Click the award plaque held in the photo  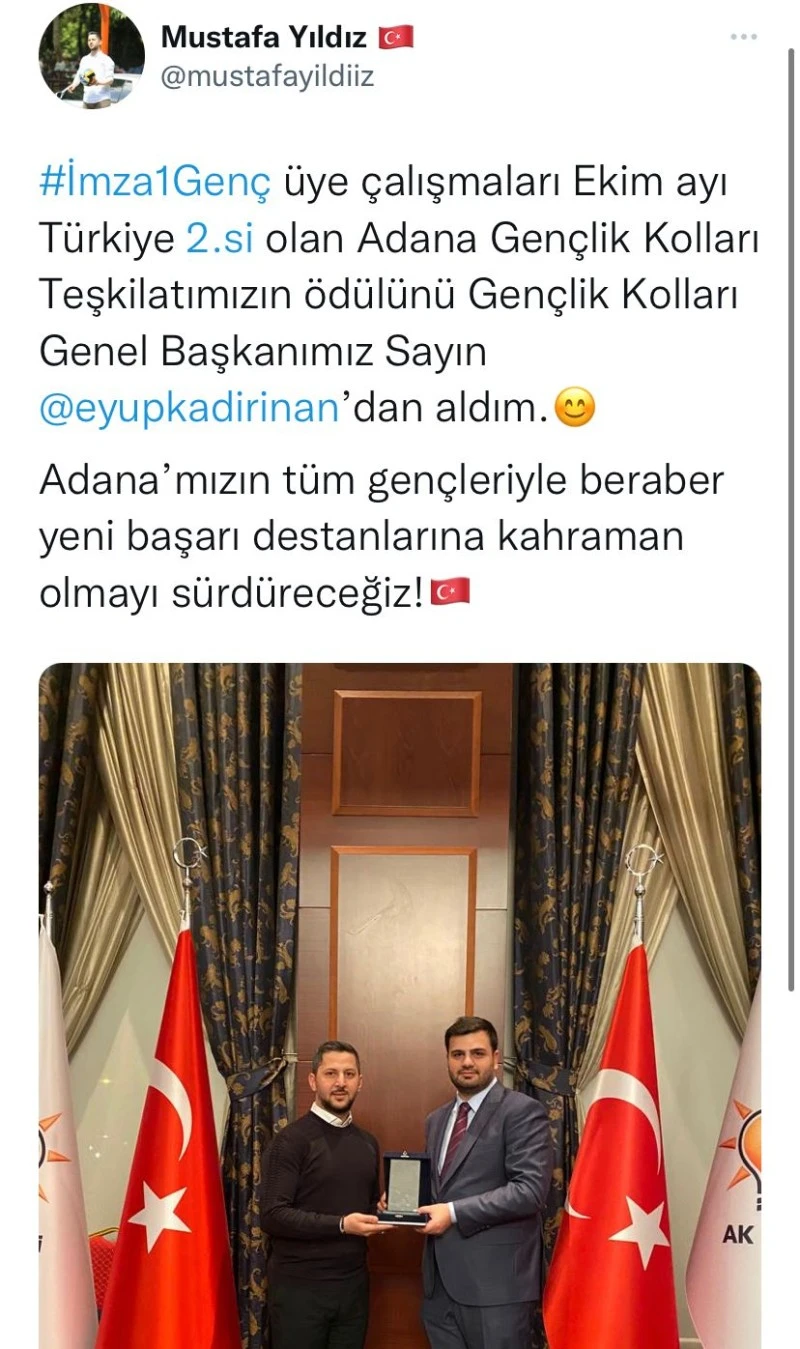click(x=405, y=1189)
